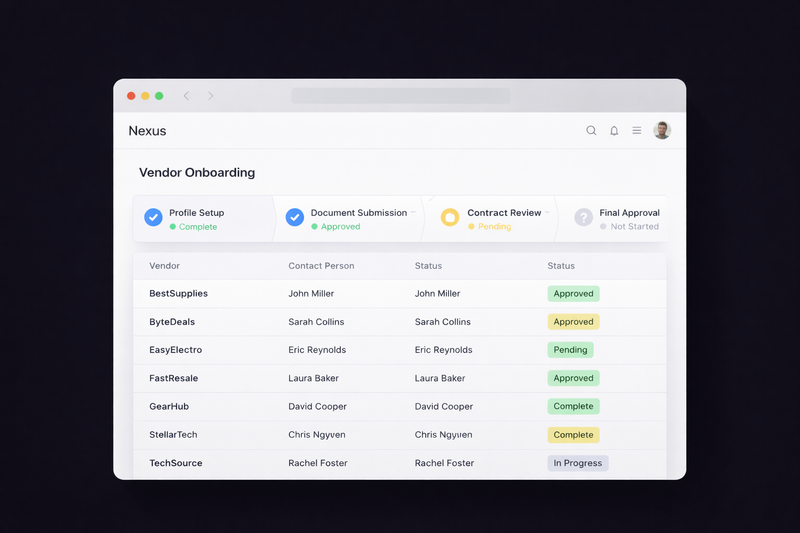Viewport: 800px width, 533px height.
Task: Click the search magnifier icon
Action: pyautogui.click(x=591, y=131)
